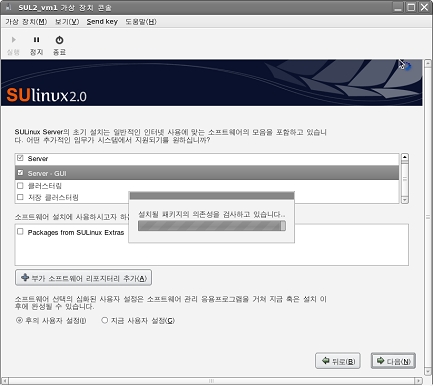Shut down the VM with 종료 power icon
Viewport: 433px width, 386px height.
59,40
